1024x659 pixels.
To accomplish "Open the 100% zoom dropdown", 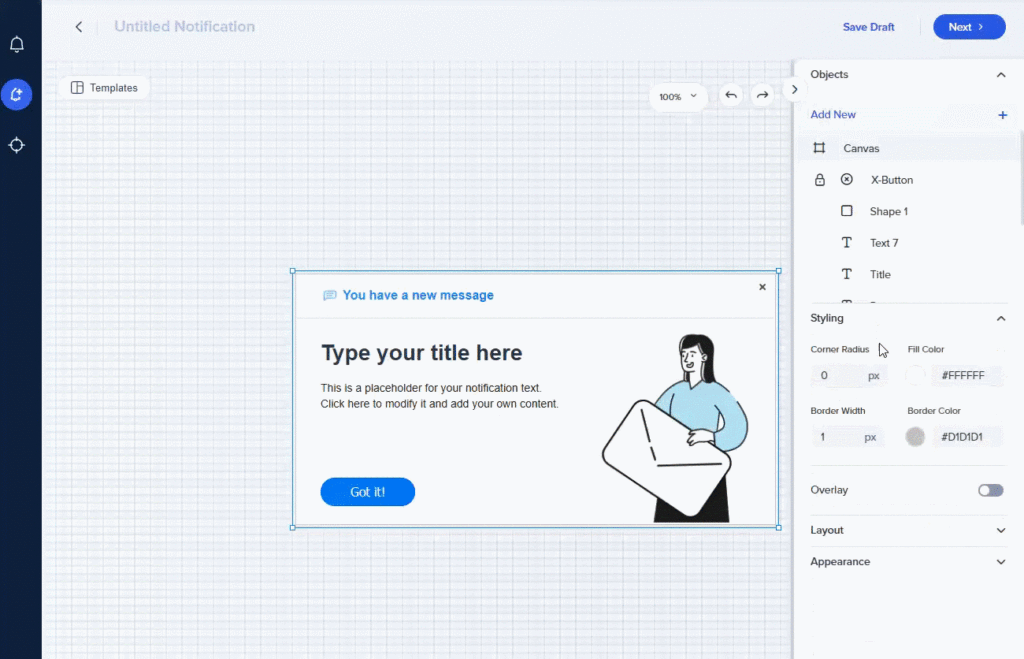I will coord(678,96).
